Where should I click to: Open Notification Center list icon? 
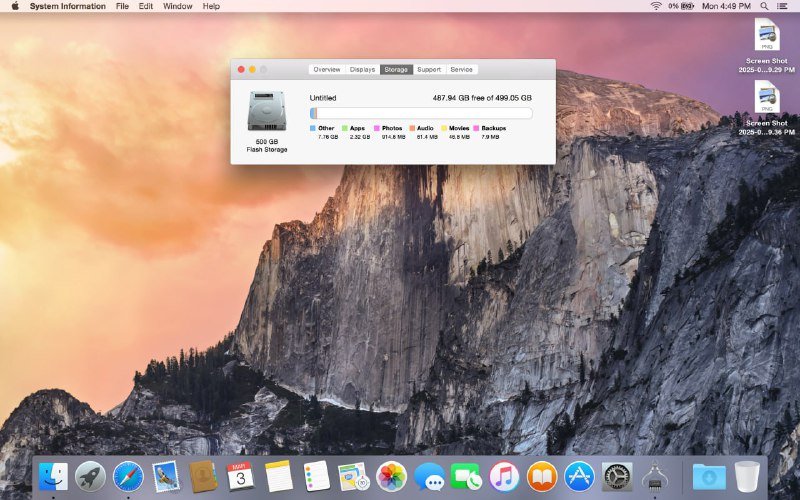pos(782,6)
